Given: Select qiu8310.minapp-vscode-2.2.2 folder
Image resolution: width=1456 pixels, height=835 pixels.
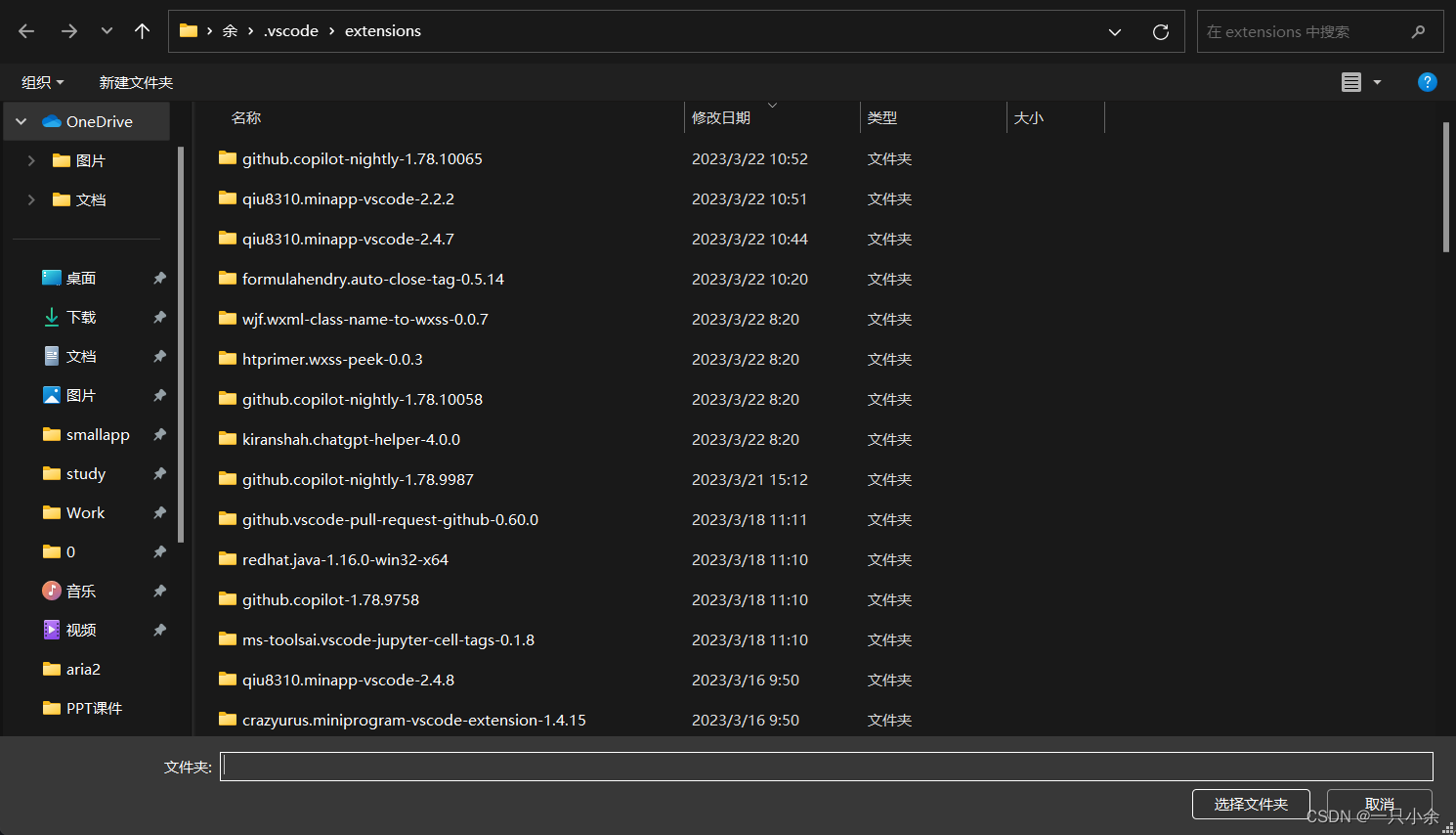Looking at the screenshot, I should (x=348, y=198).
